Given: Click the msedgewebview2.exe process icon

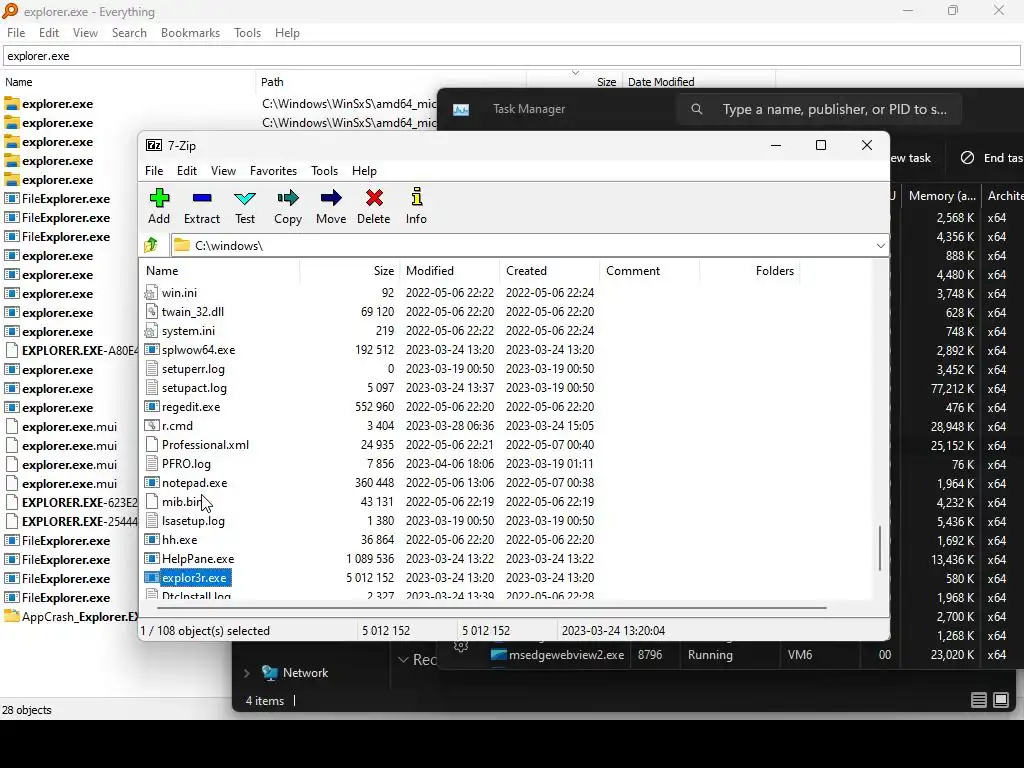Looking at the screenshot, I should pyautogui.click(x=499, y=654).
